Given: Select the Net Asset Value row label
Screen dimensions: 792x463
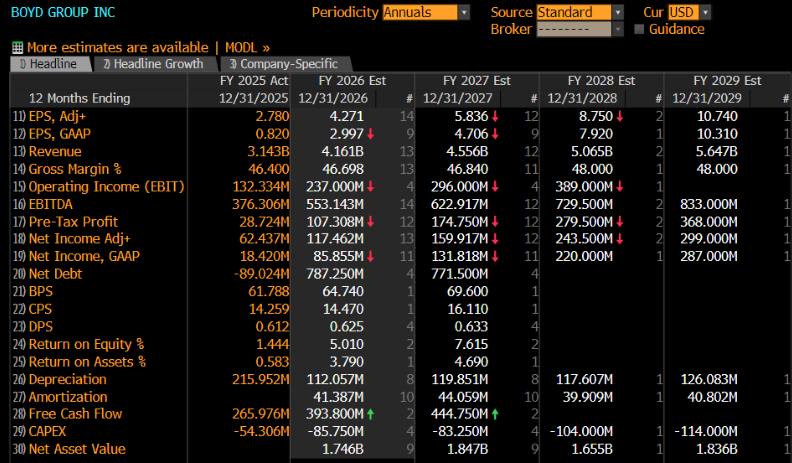Looking at the screenshot, I should point(77,449).
